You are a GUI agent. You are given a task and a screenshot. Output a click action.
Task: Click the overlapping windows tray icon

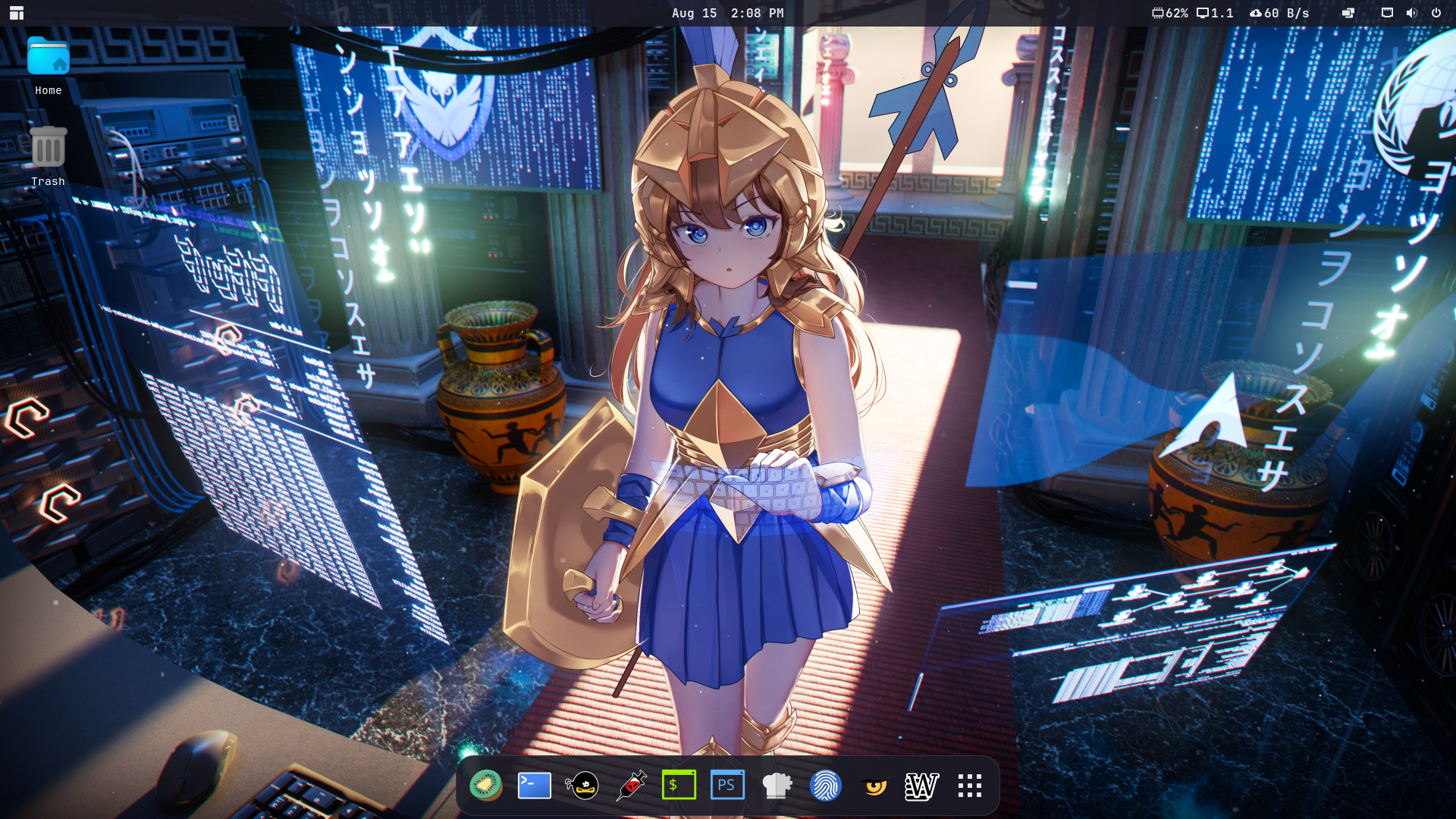click(x=1348, y=13)
